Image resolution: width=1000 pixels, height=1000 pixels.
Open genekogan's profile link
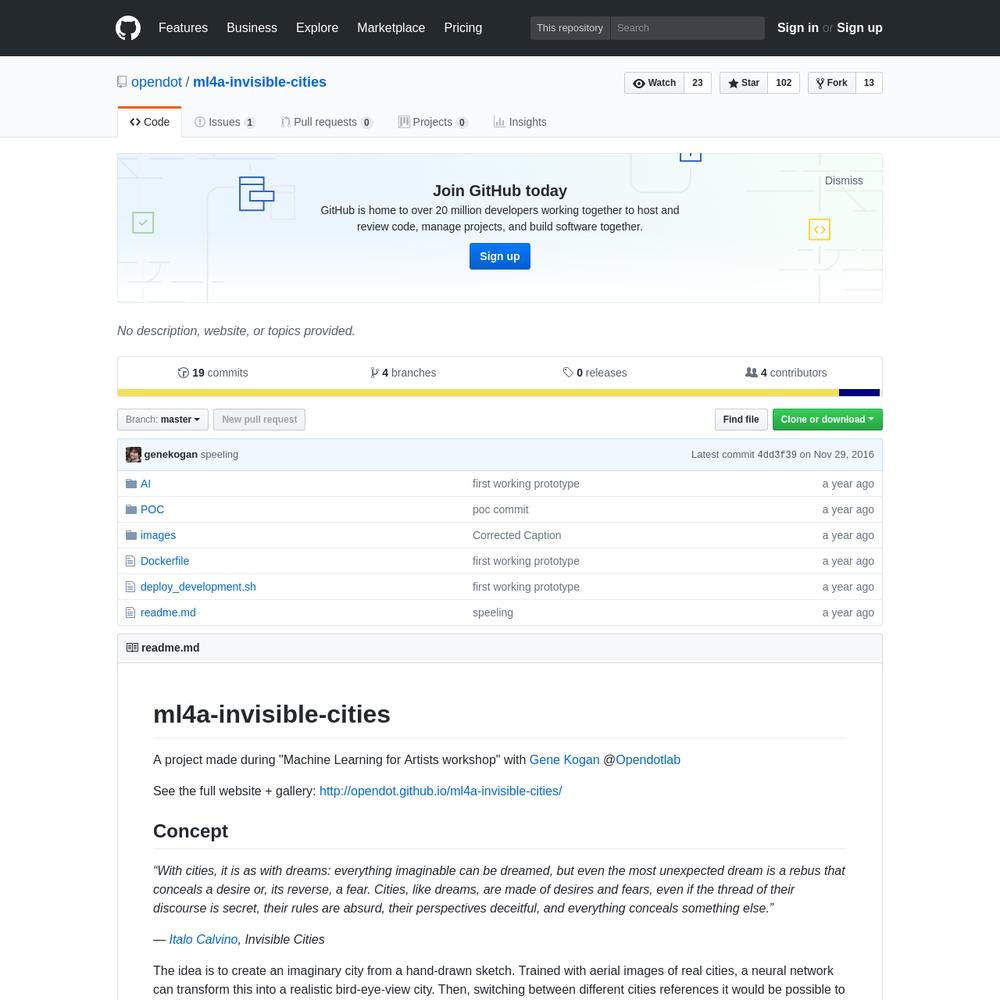pyautogui.click(x=171, y=455)
